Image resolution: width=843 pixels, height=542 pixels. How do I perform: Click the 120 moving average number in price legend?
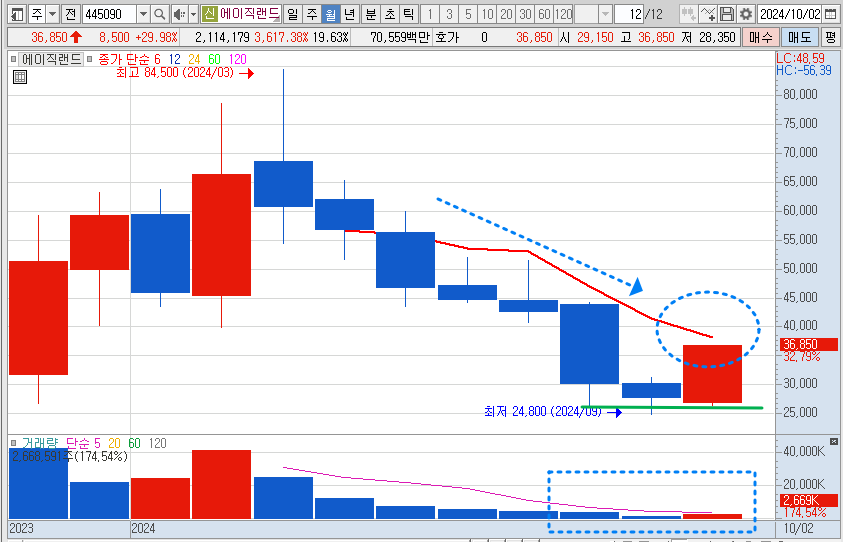pyautogui.click(x=237, y=59)
